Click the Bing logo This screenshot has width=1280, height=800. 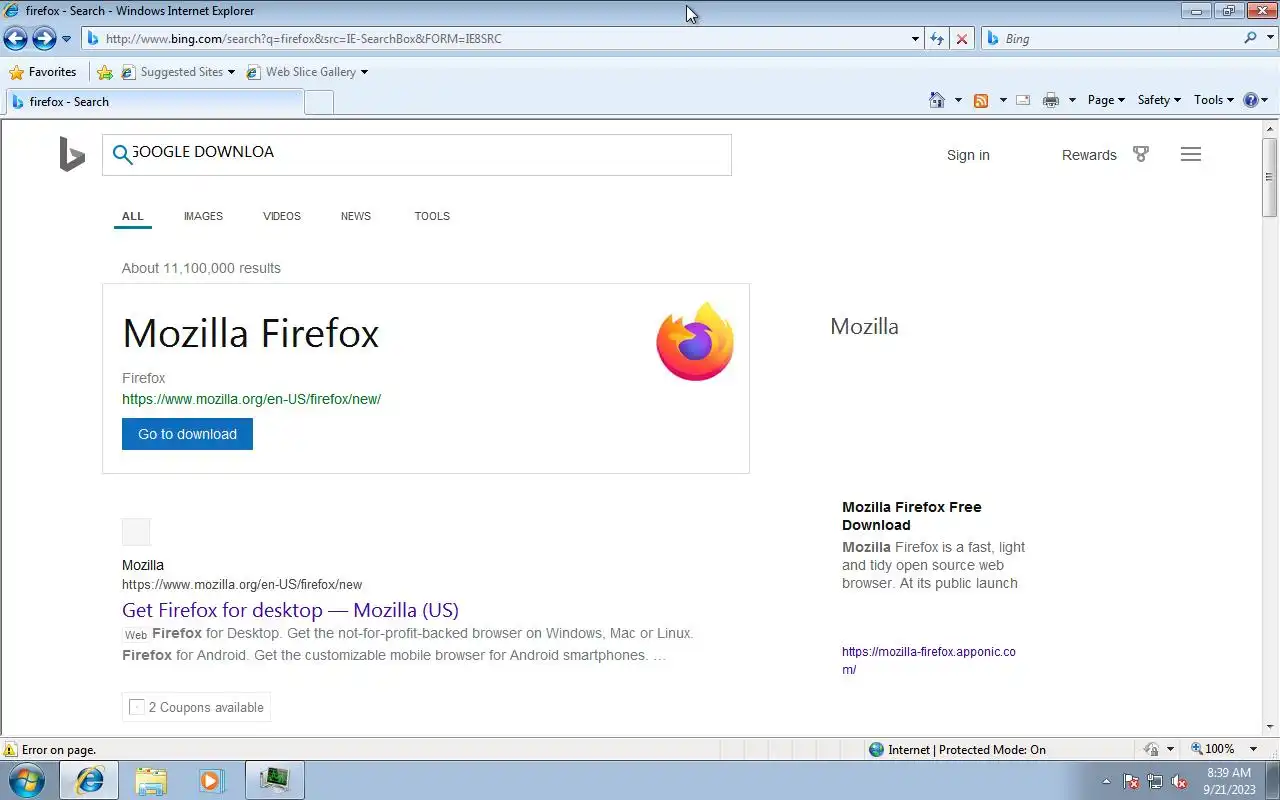[72, 155]
